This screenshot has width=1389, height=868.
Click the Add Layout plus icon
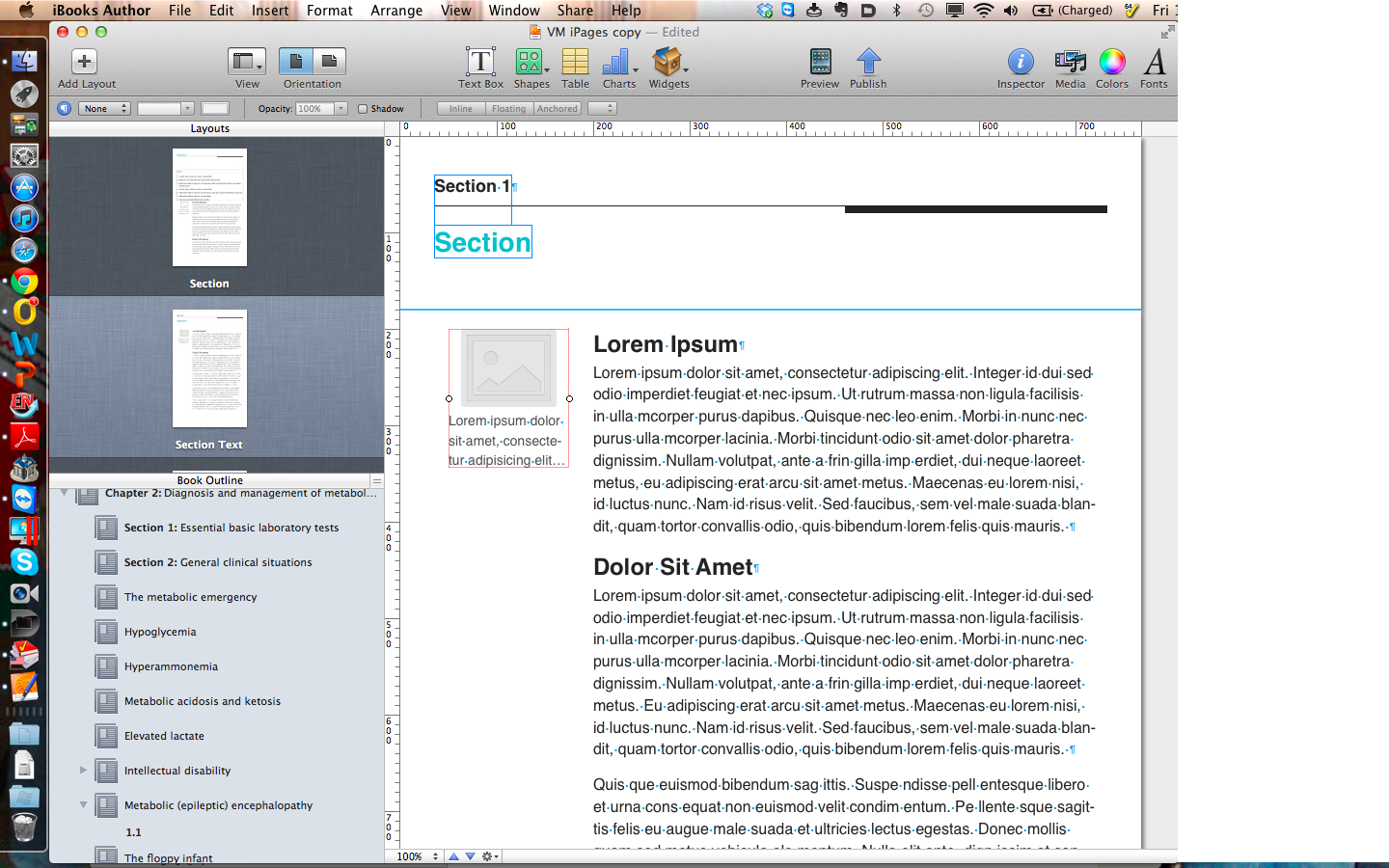click(x=84, y=62)
